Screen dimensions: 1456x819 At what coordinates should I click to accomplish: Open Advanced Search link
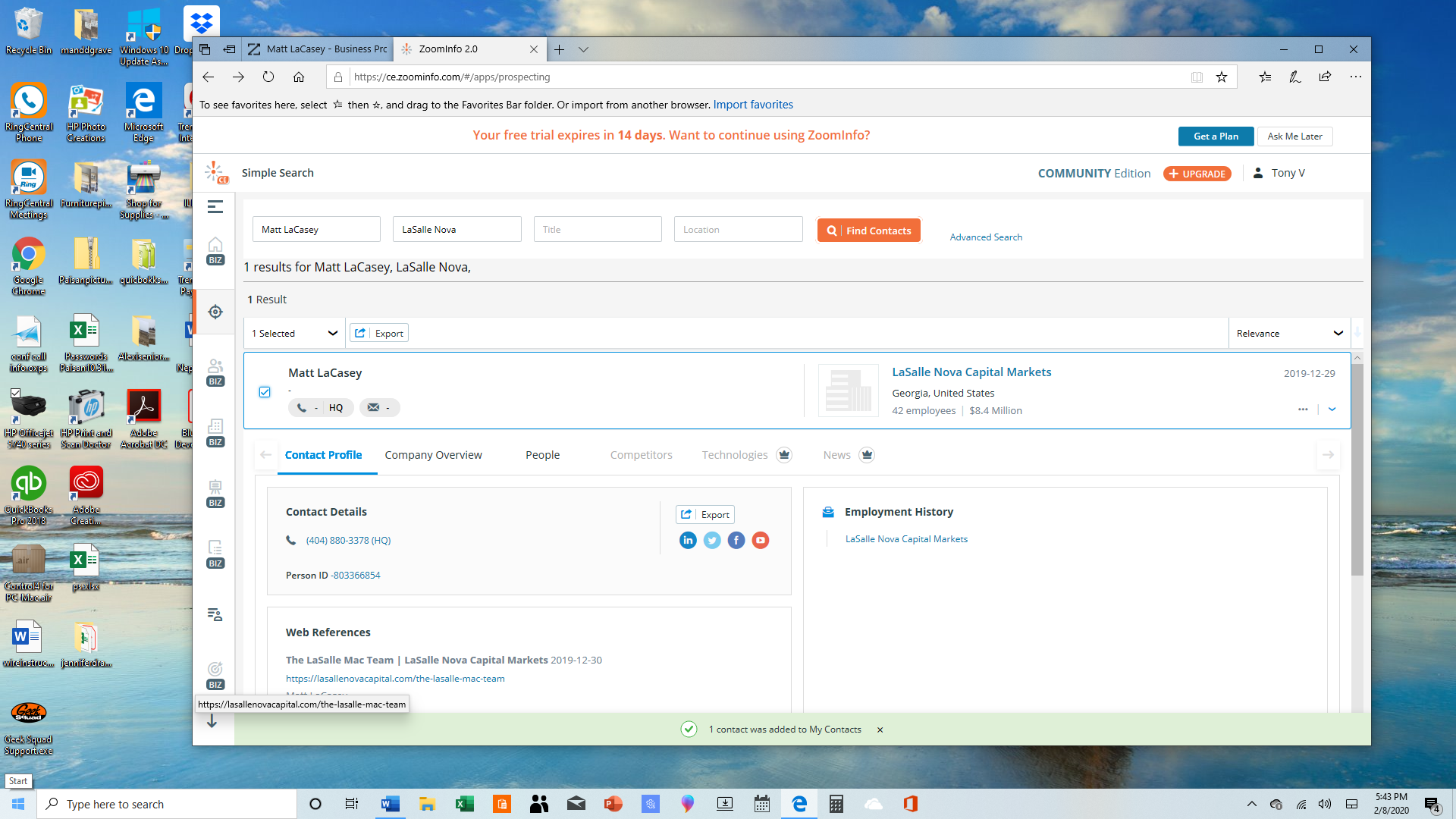(x=986, y=237)
